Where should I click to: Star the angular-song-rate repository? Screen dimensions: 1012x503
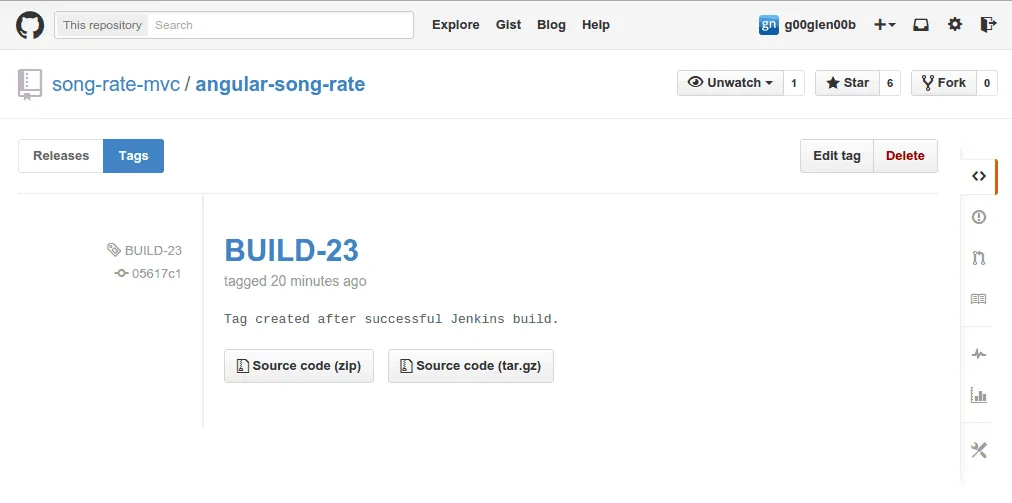point(847,83)
